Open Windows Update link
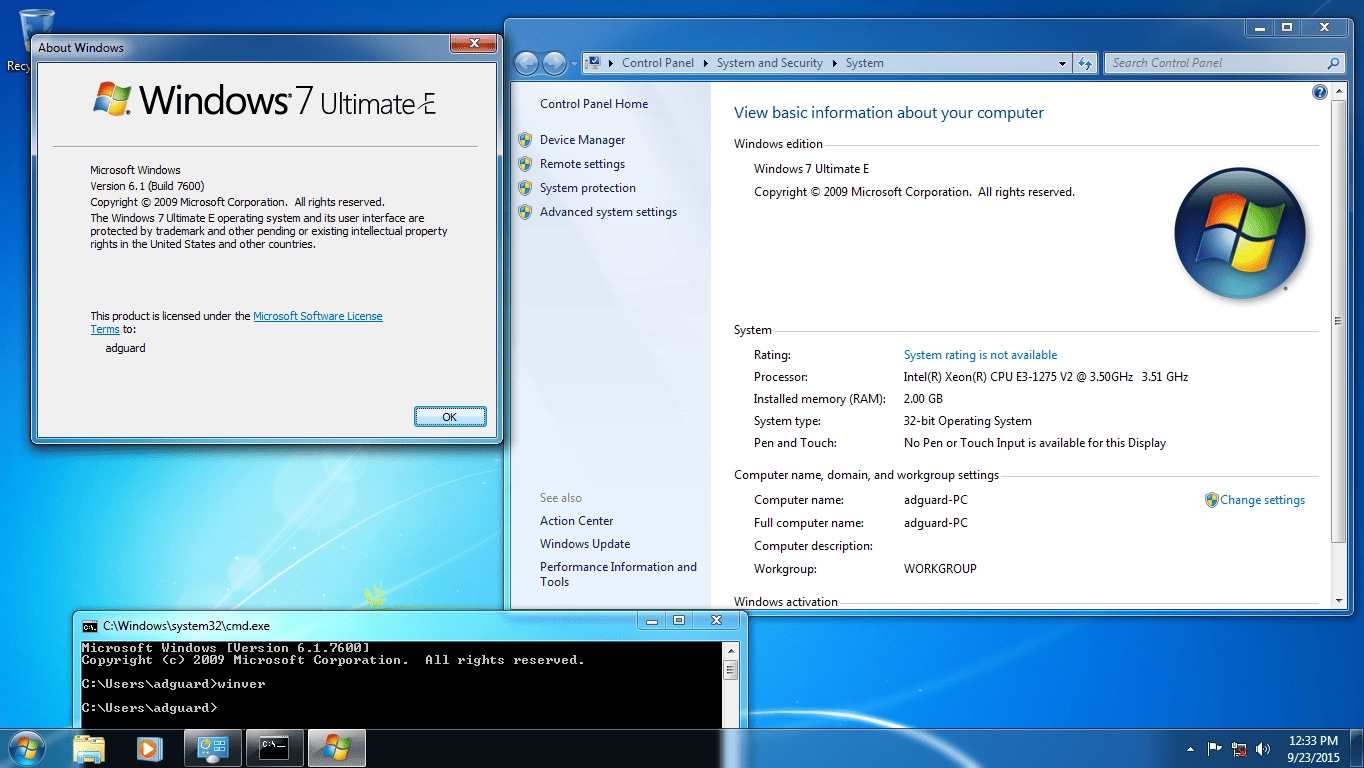Screen dimensions: 1364x768 [585, 544]
